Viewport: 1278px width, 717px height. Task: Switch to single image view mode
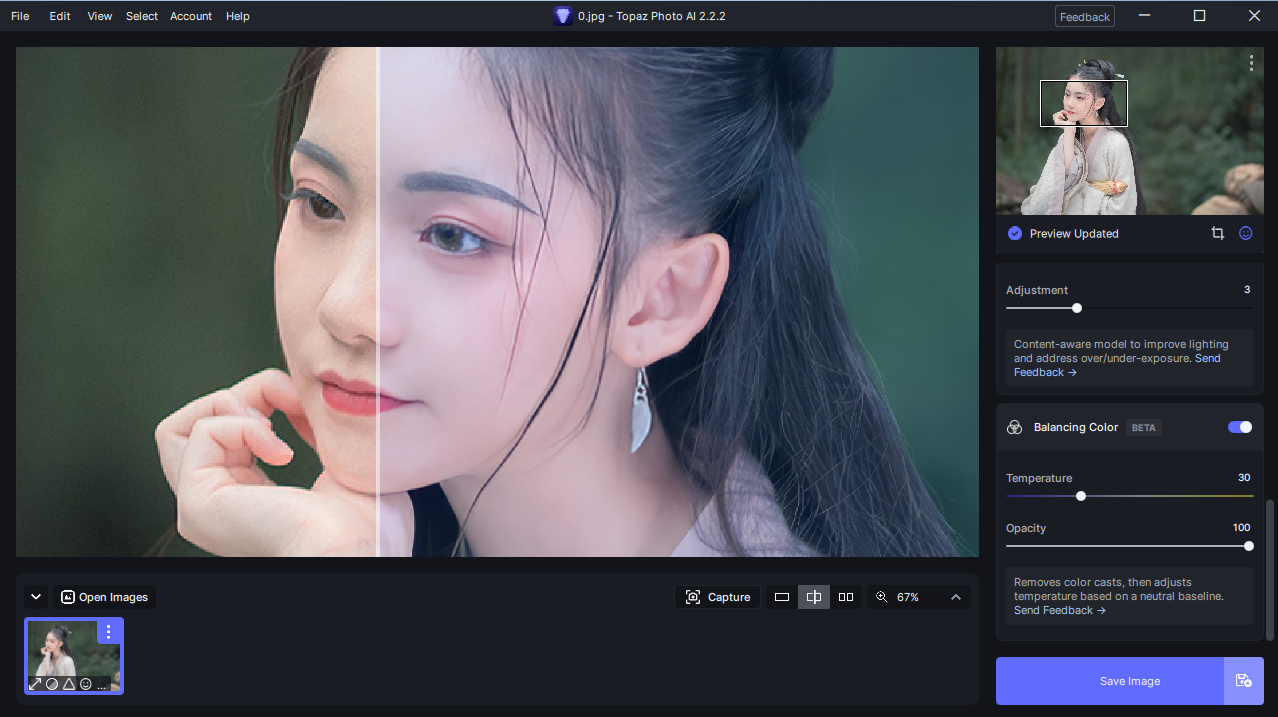[x=781, y=597]
